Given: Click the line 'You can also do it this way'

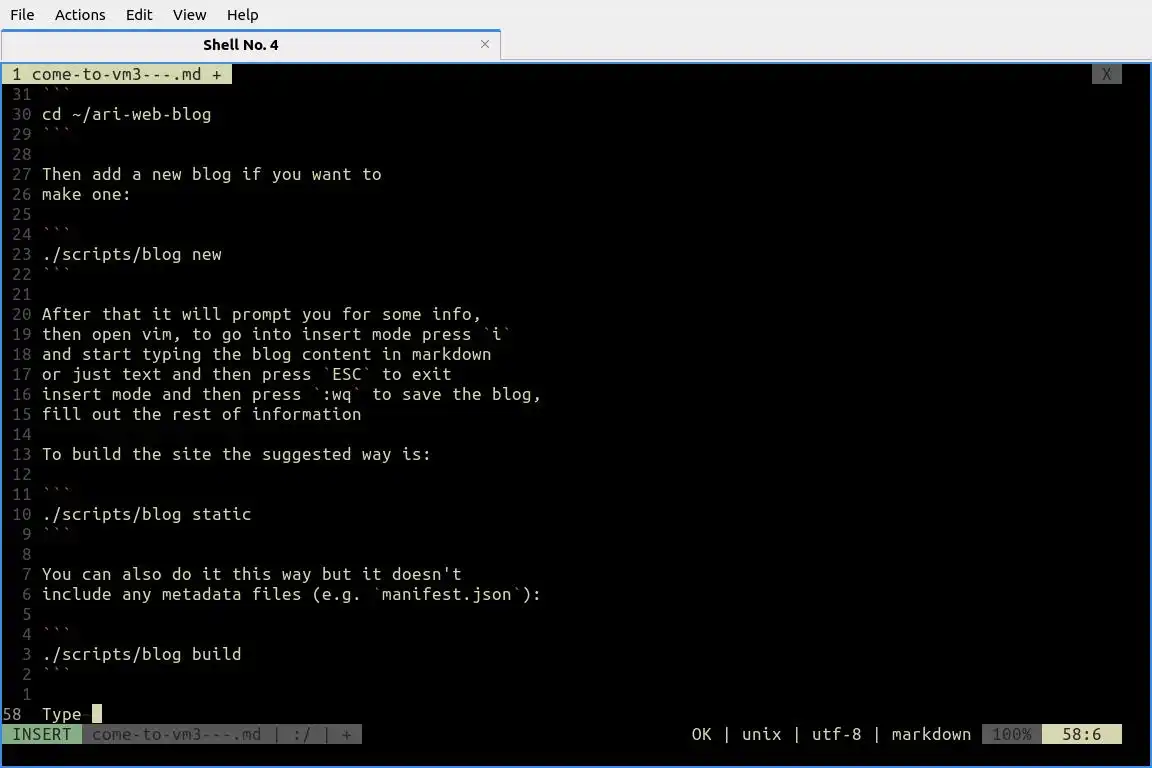Looking at the screenshot, I should click(251, 574).
